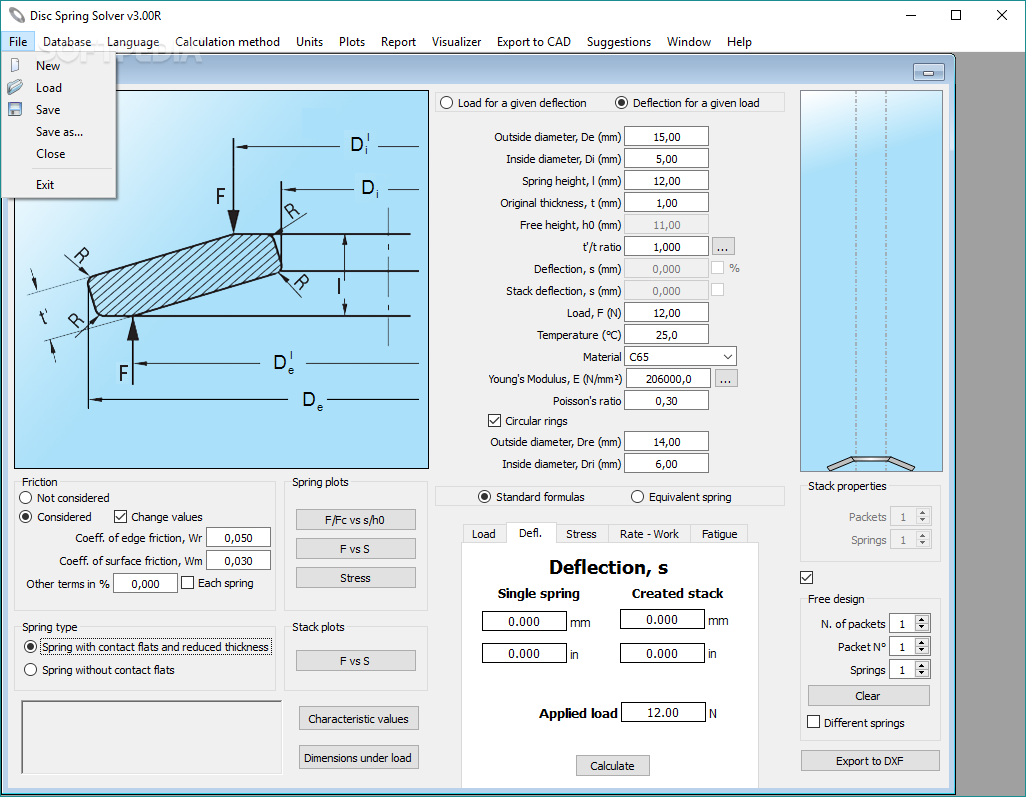Click the Outside diameter De input field
This screenshot has width=1026, height=797.
[666, 137]
